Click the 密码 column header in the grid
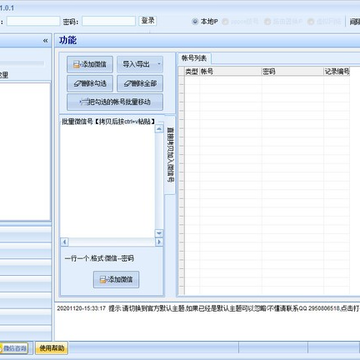This screenshot has width=360, height=360. tap(292, 72)
